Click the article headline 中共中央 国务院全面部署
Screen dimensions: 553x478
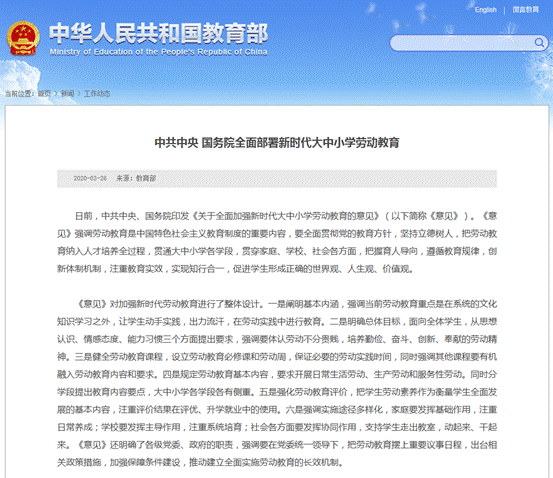click(277, 143)
